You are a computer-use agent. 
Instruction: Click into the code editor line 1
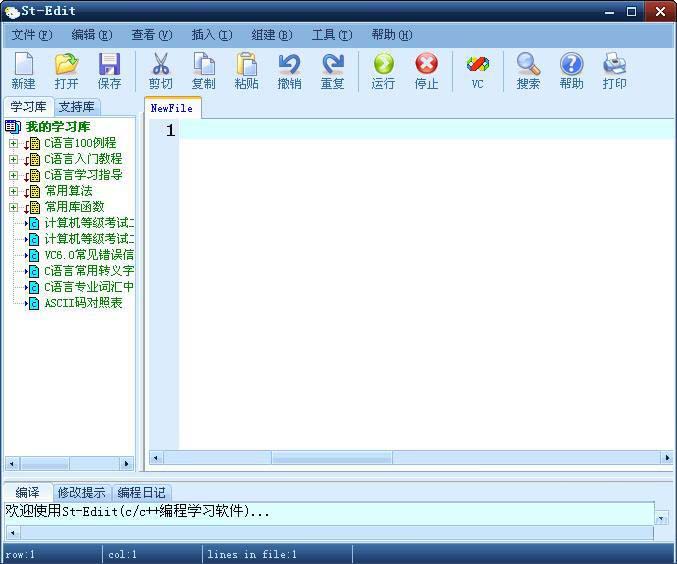coord(400,131)
